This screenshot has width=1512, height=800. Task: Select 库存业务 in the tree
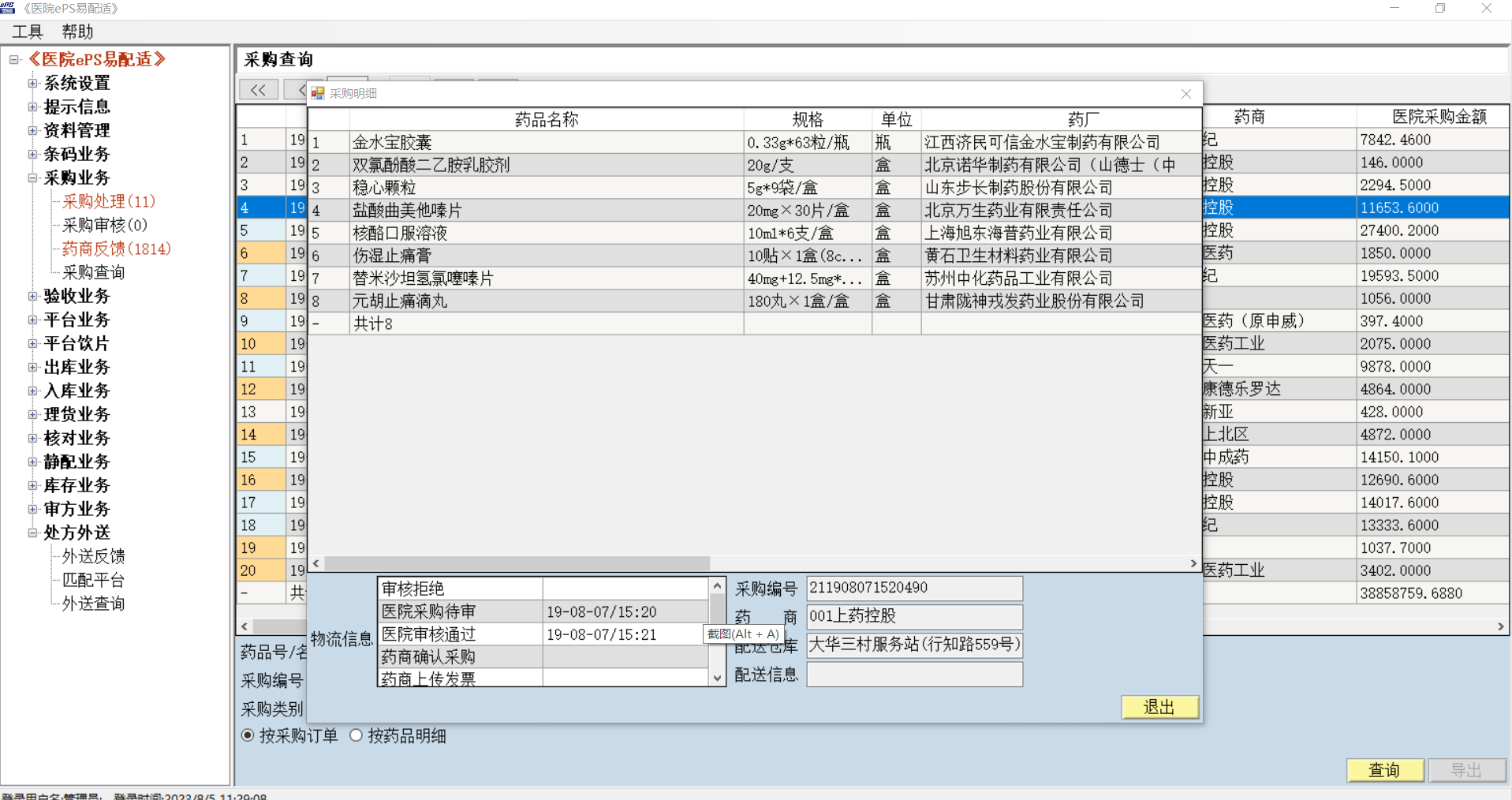77,485
